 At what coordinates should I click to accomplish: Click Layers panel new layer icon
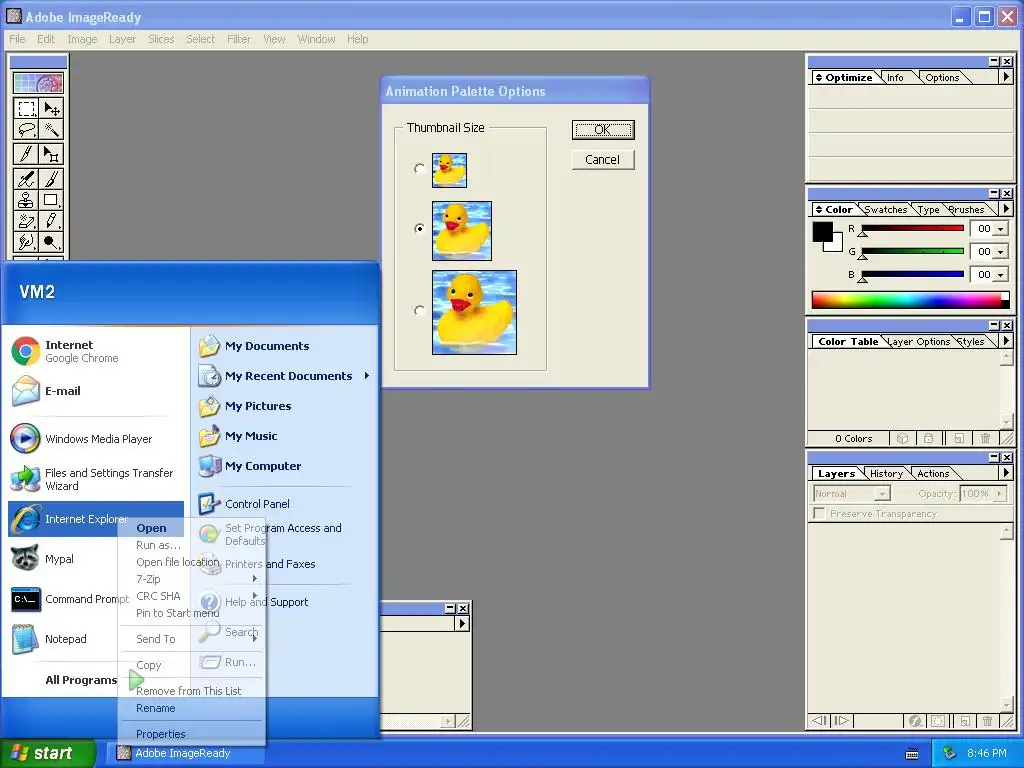coord(965,721)
